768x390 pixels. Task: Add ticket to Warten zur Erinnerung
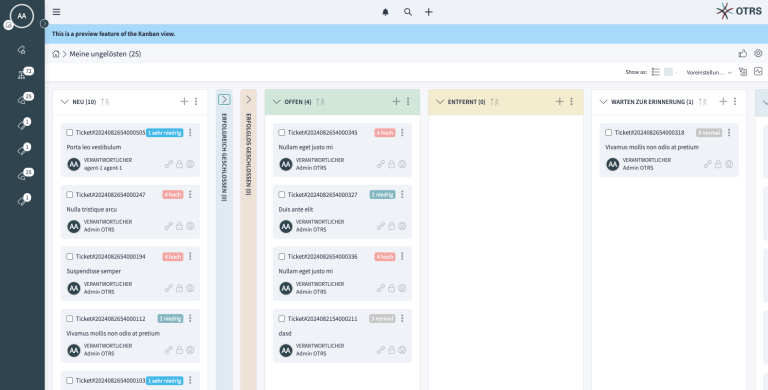click(723, 101)
